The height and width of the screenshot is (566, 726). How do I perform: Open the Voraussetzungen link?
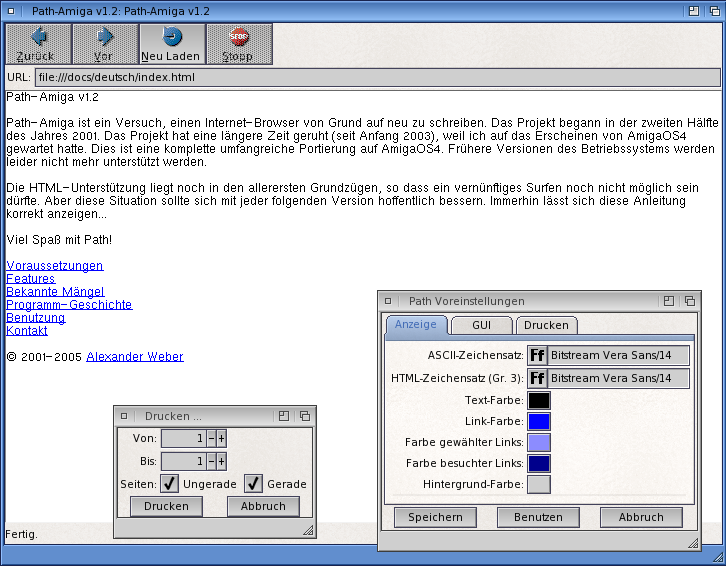55,266
